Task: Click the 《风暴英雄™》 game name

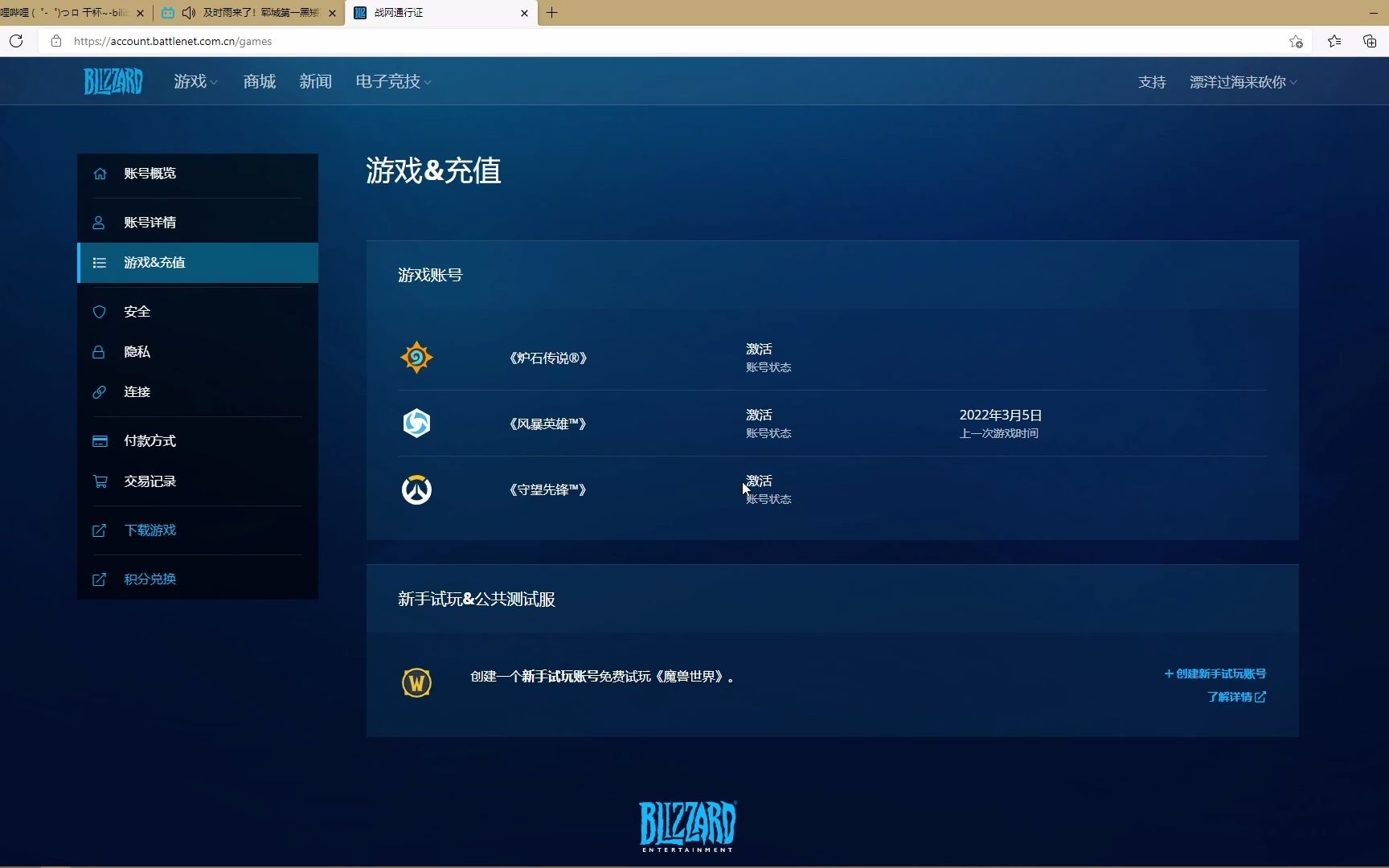Action: (547, 424)
